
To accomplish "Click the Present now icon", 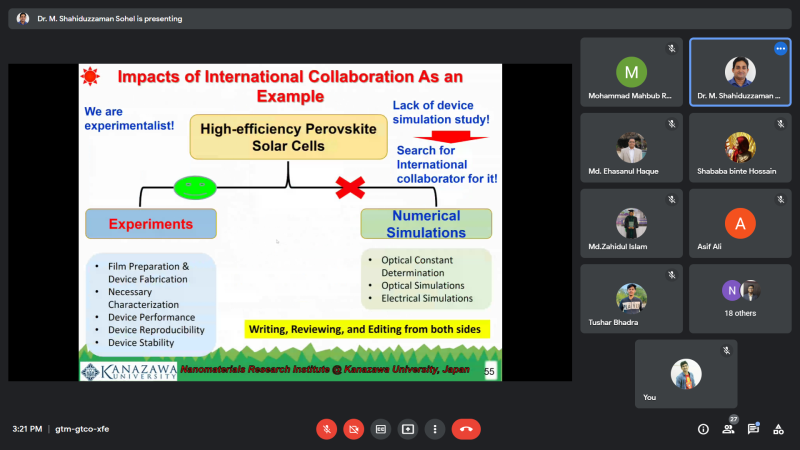I will (408, 429).
